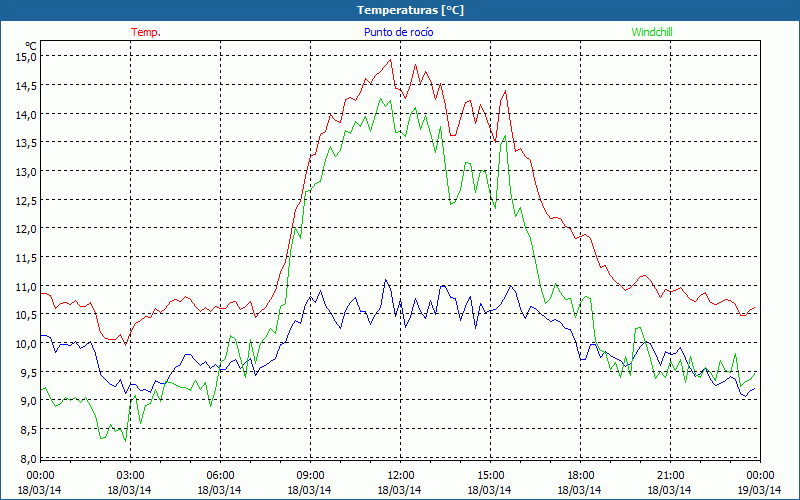Click the 18:00 time axis label
The width and height of the screenshot is (800, 500).
(x=580, y=475)
